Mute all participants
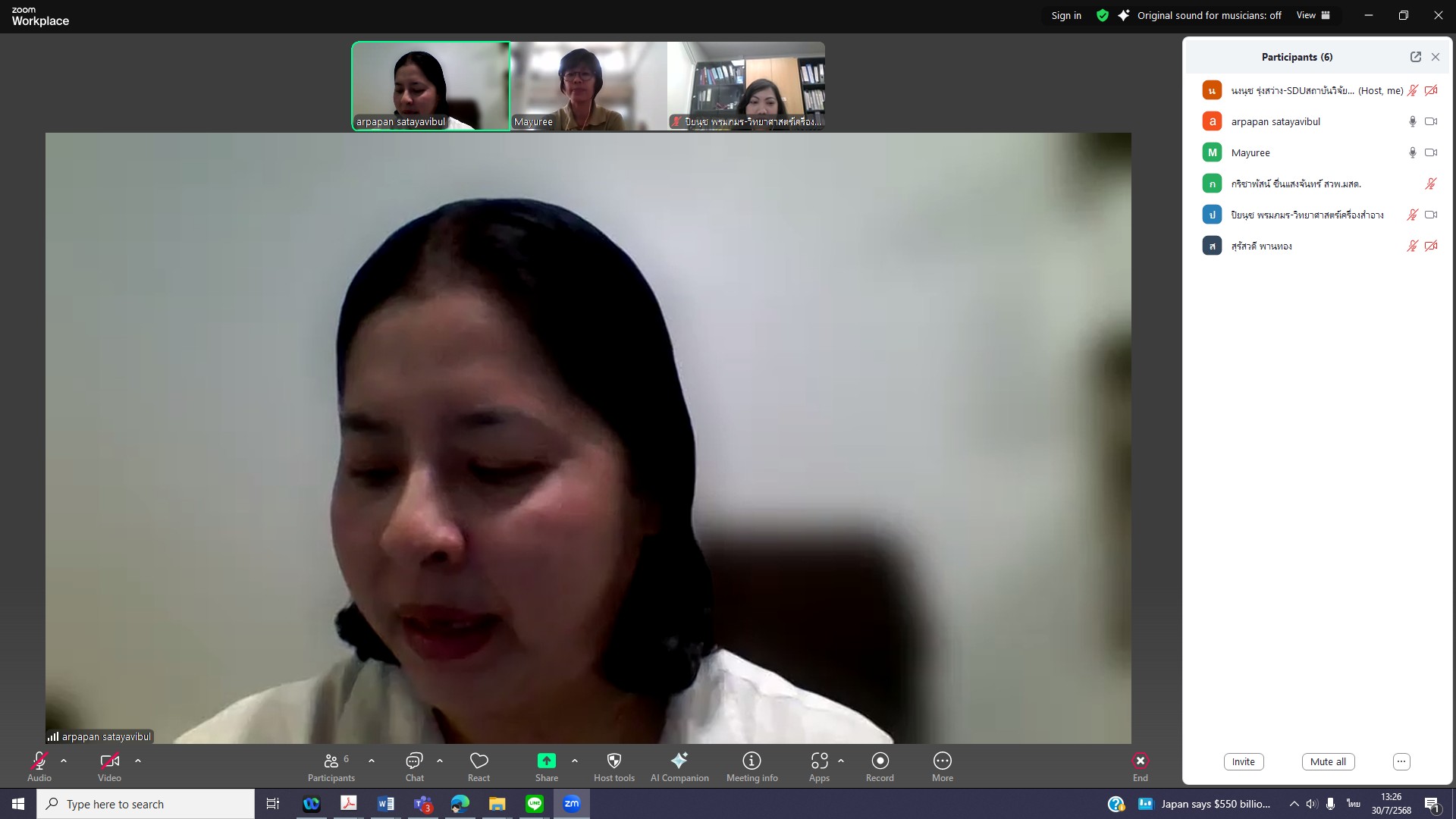1456x819 pixels. point(1328,761)
